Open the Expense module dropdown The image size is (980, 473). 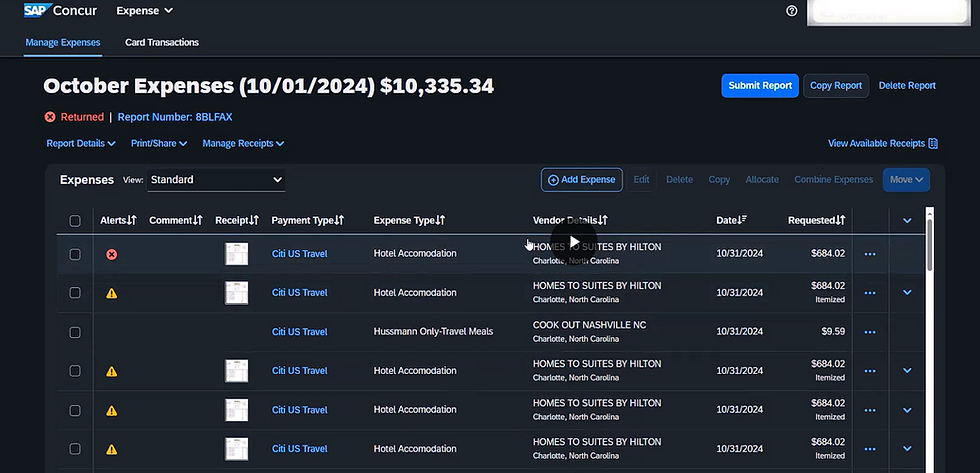[144, 11]
